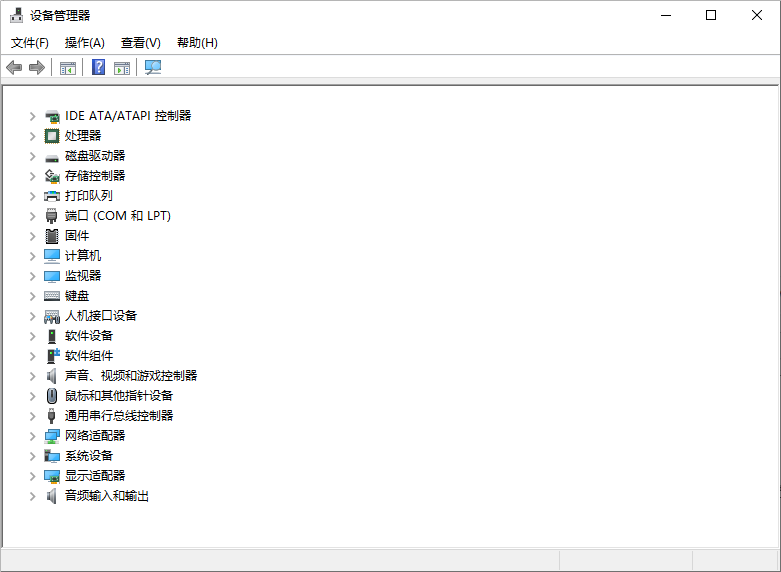
Task: Close the 设备管理器 window
Action: click(x=757, y=15)
